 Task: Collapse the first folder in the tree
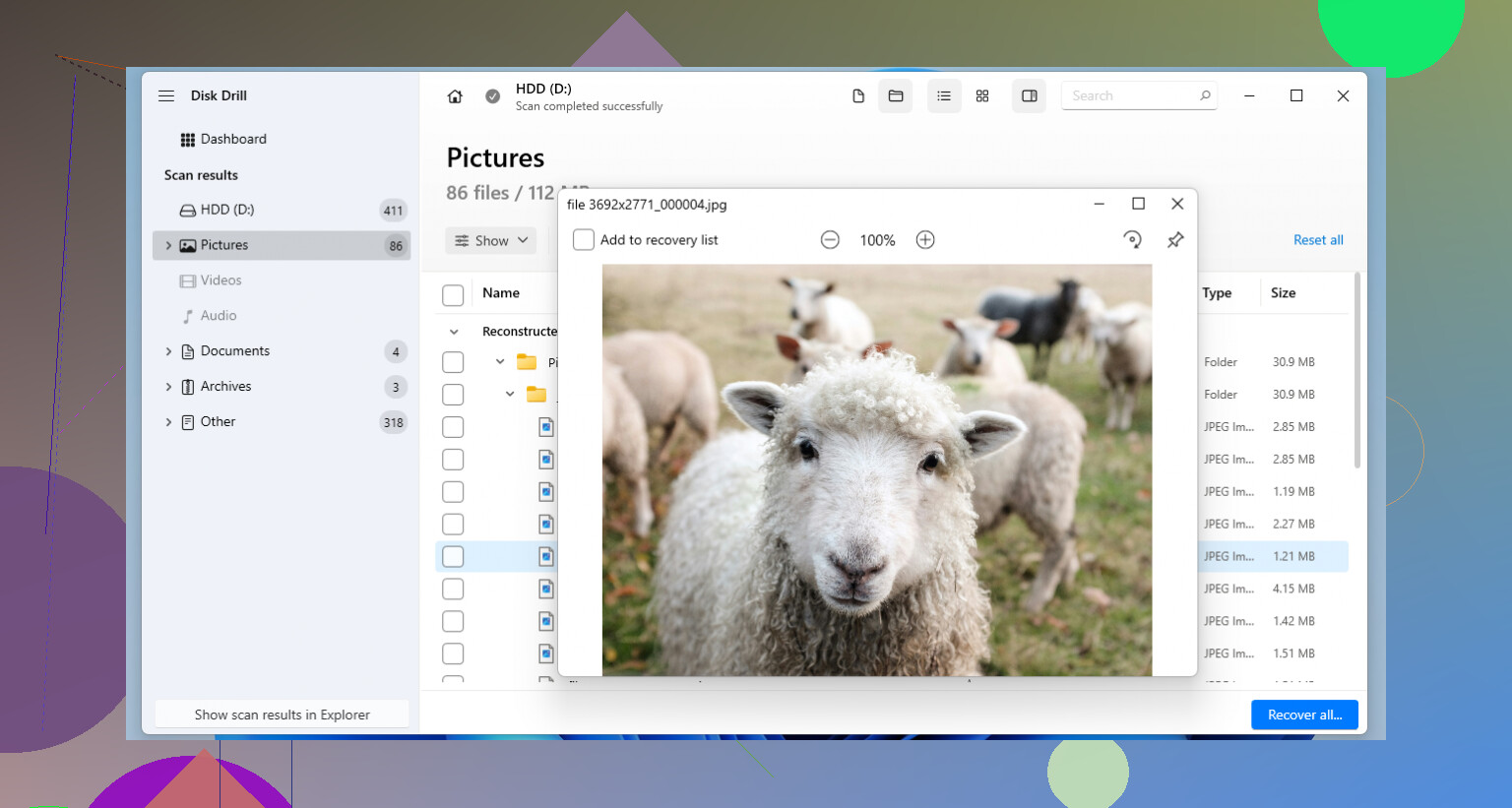click(x=500, y=362)
